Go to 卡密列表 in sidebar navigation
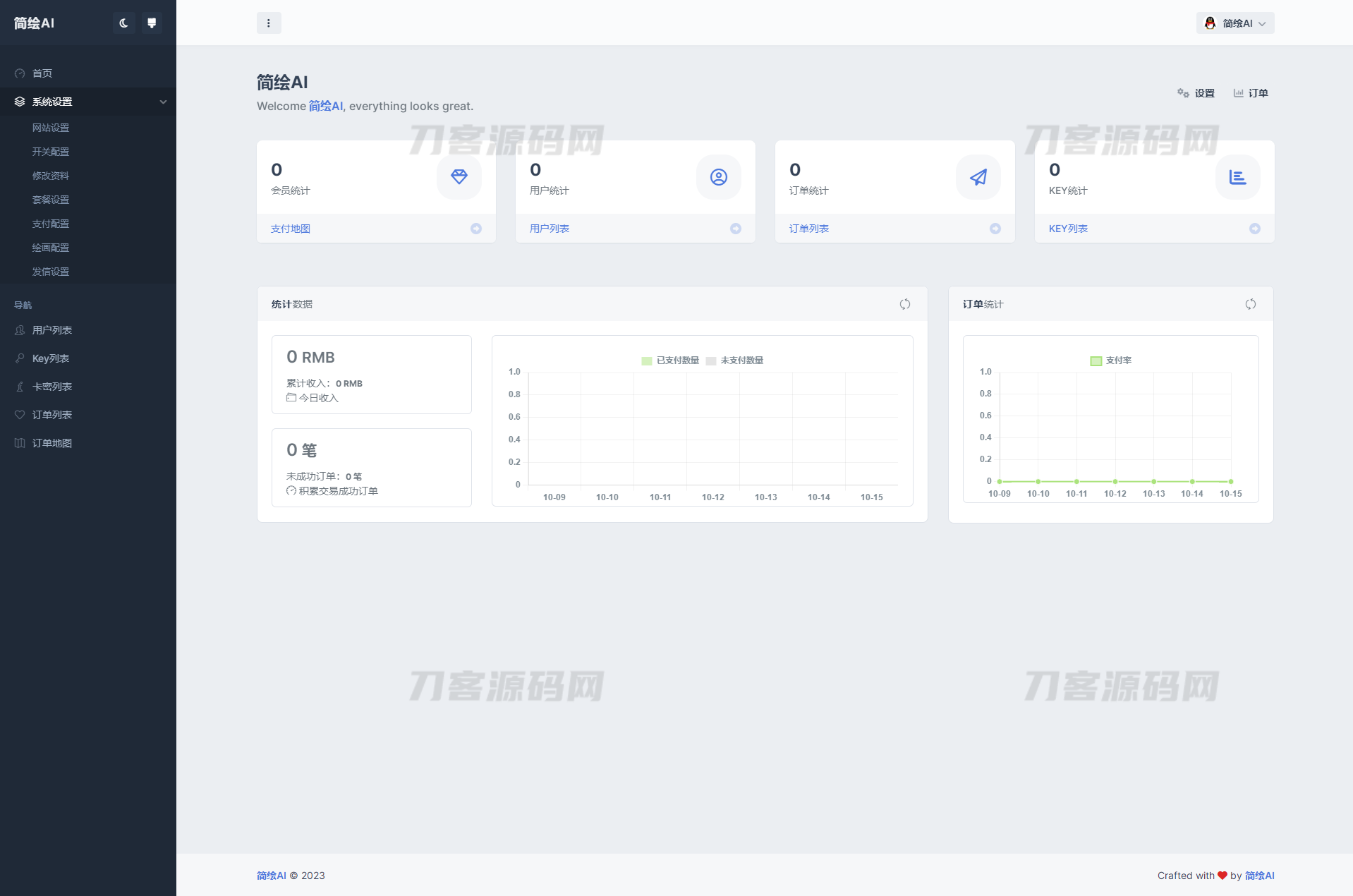1353x896 pixels. 52,387
